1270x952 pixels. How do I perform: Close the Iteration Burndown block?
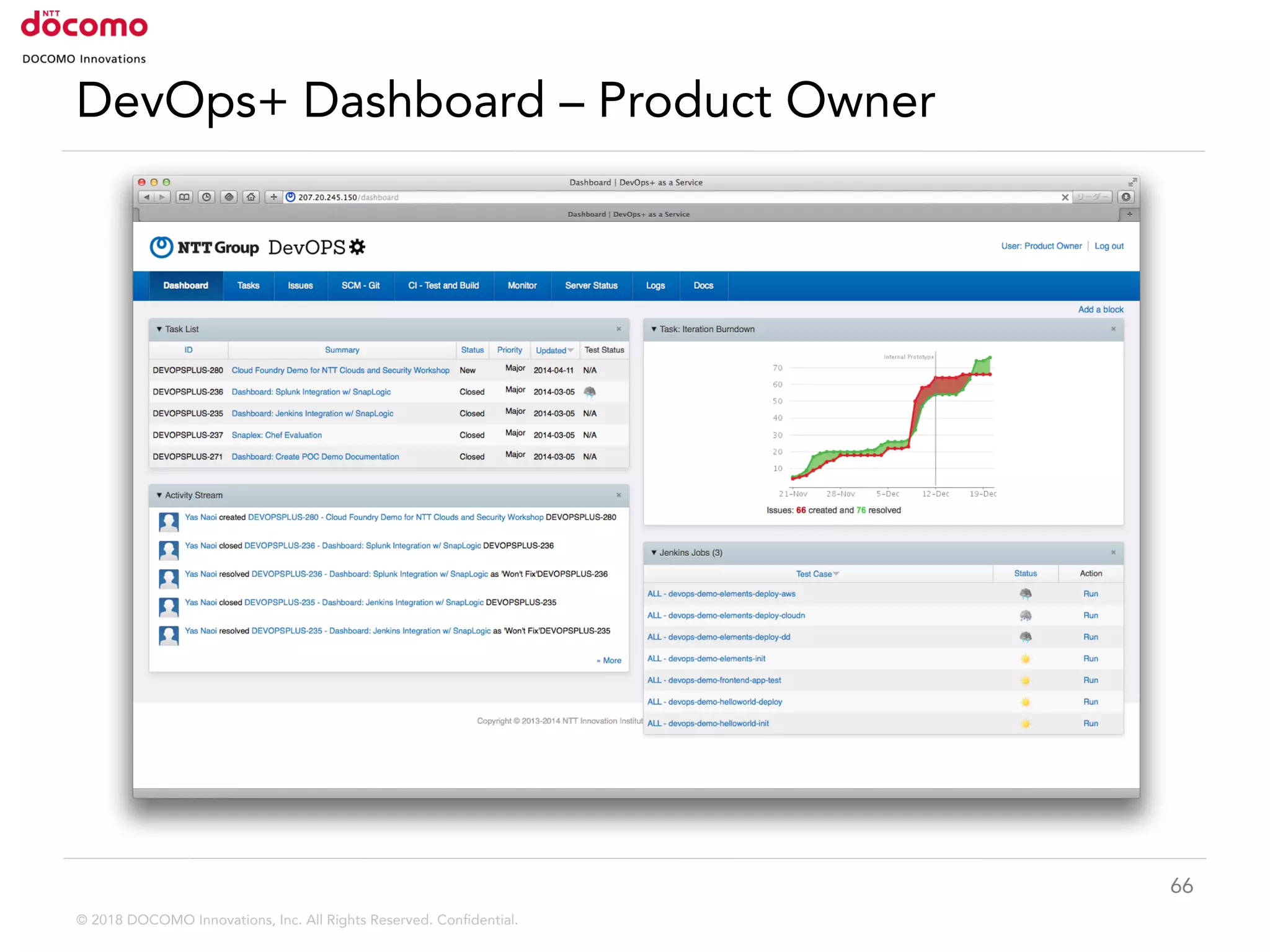1113,329
